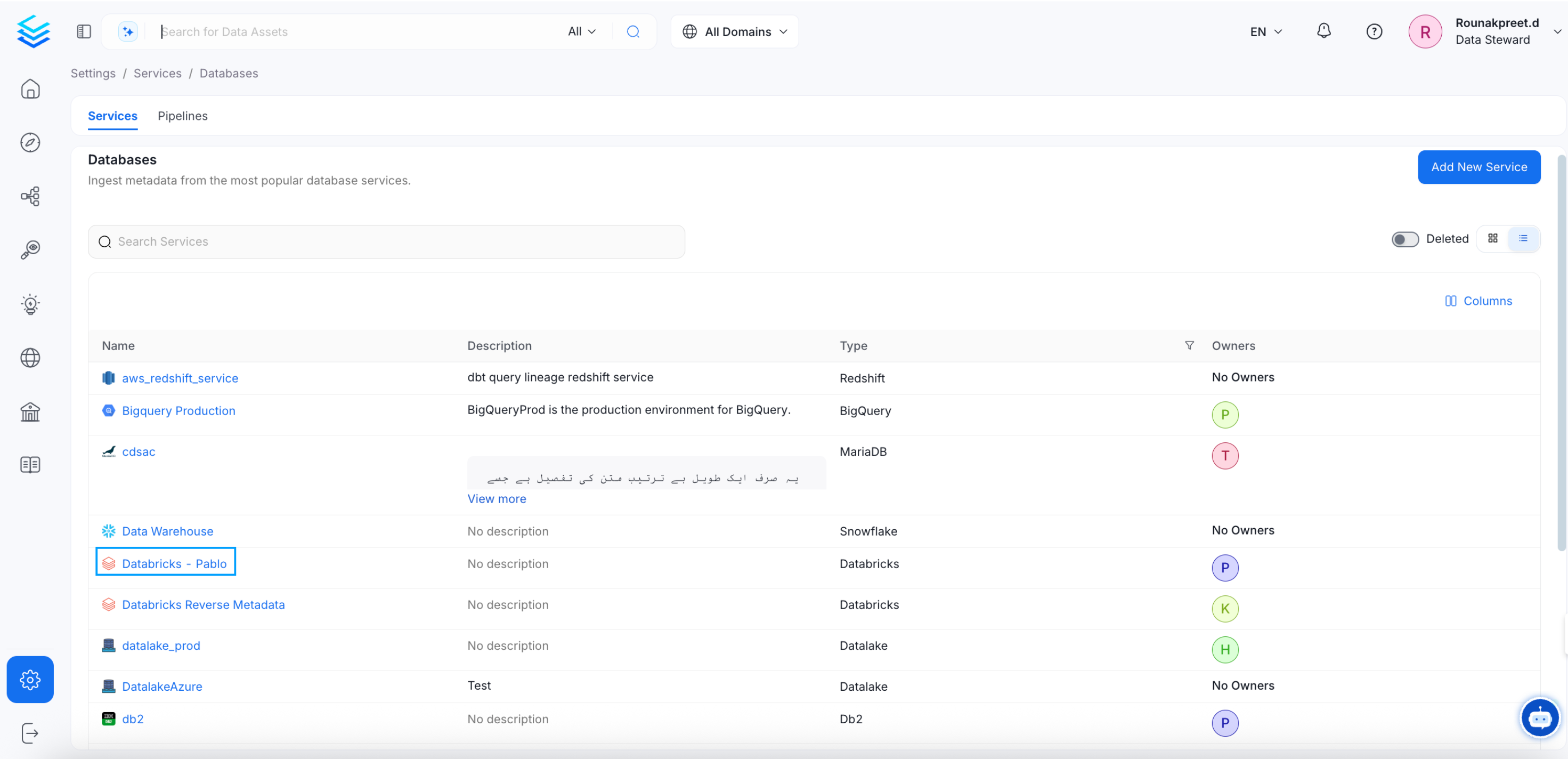This screenshot has height=759, width=1568.
Task: Switch to grid view for services list
Action: coord(1492,238)
